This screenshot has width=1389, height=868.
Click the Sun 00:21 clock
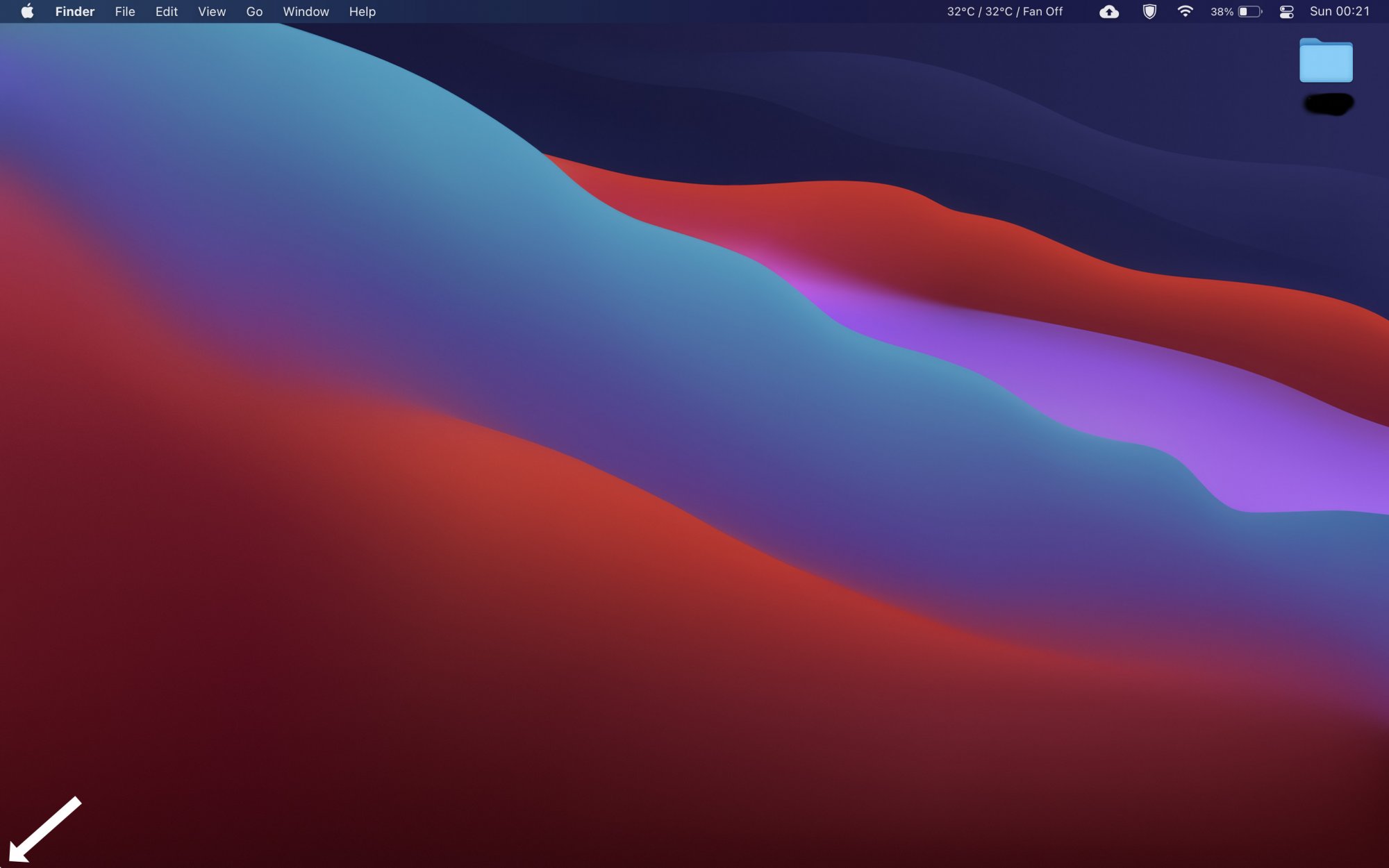(x=1339, y=11)
